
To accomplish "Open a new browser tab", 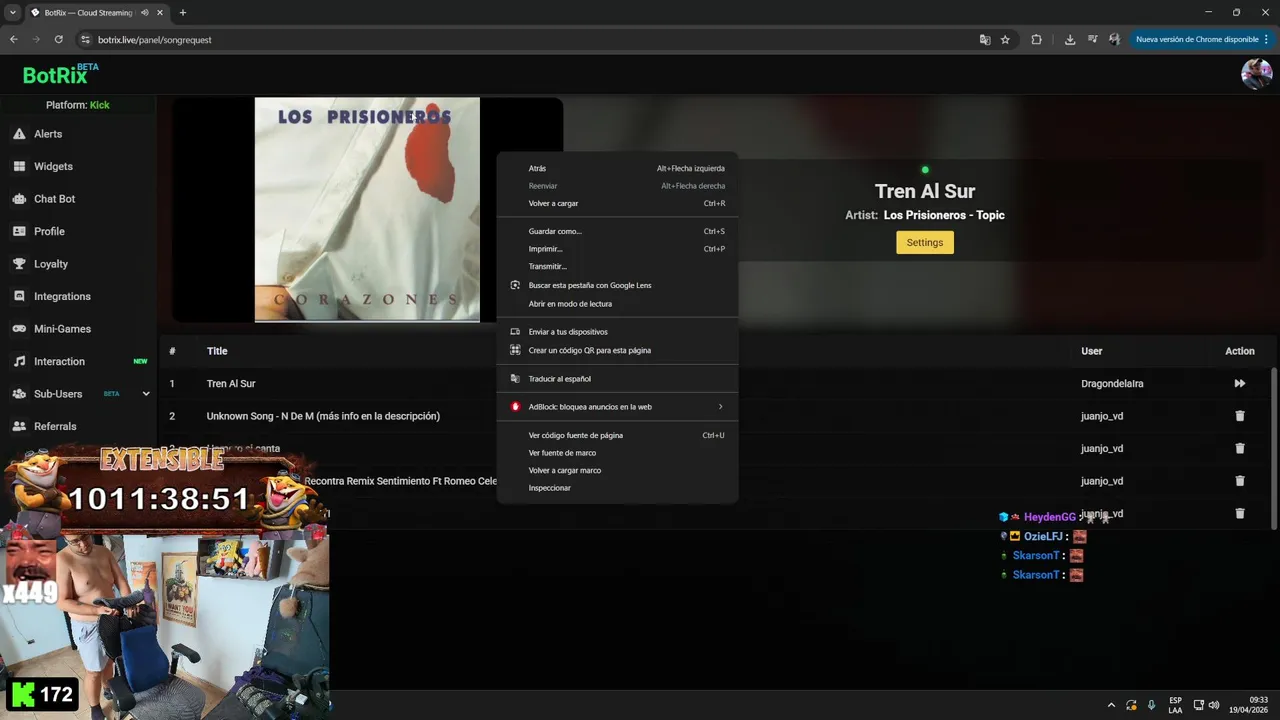I will coord(182,13).
